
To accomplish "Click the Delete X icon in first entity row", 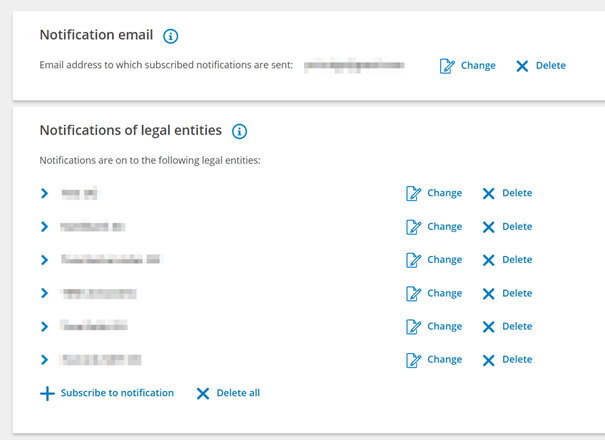I will pos(488,193).
